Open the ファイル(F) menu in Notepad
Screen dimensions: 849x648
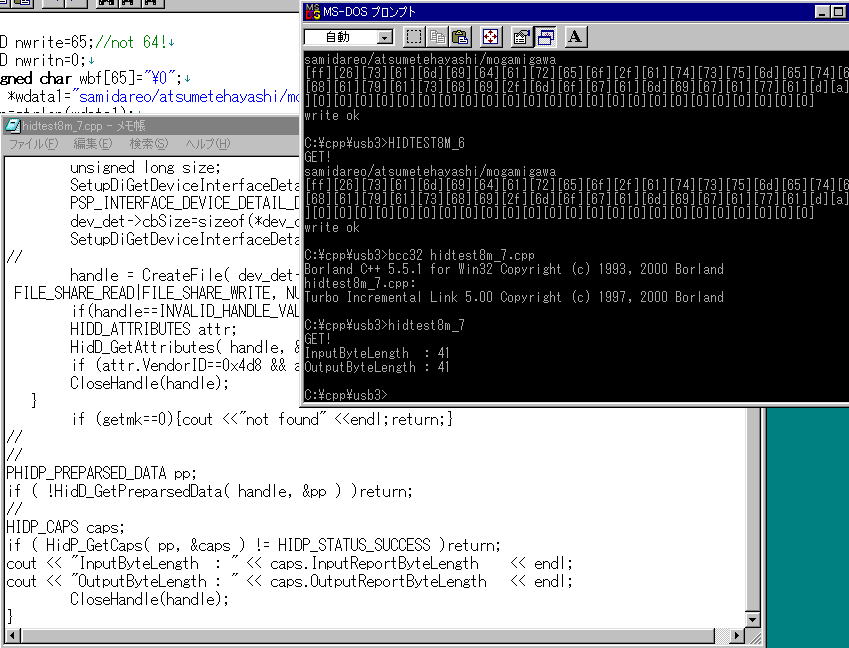pyautogui.click(x=34, y=143)
